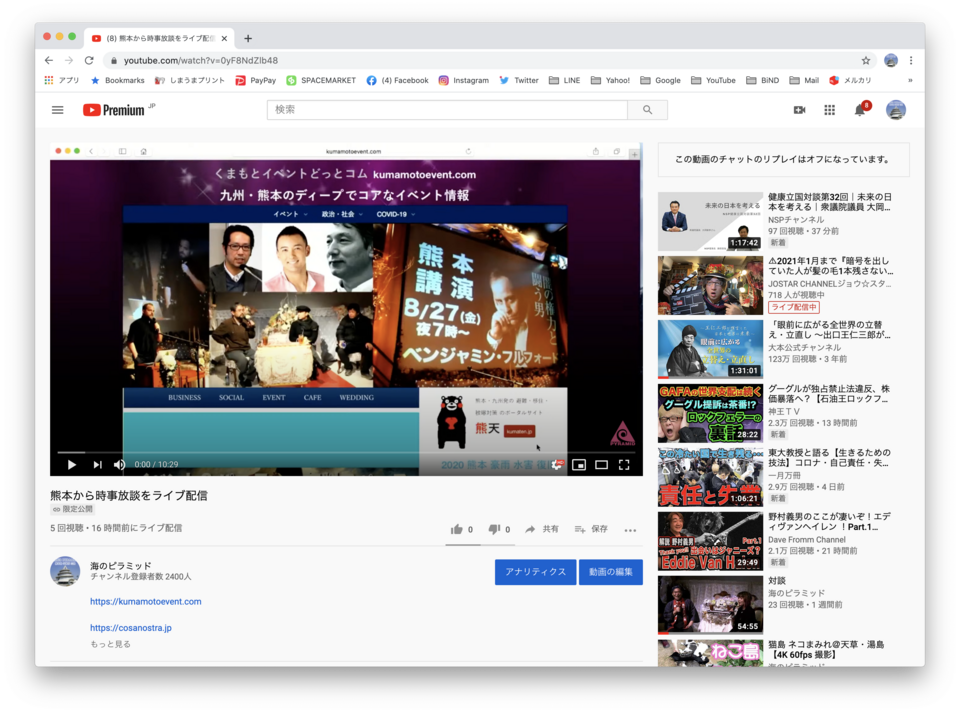The image size is (960, 713).
Task: Save the video with the 保存 icon
Action: pyautogui.click(x=581, y=530)
